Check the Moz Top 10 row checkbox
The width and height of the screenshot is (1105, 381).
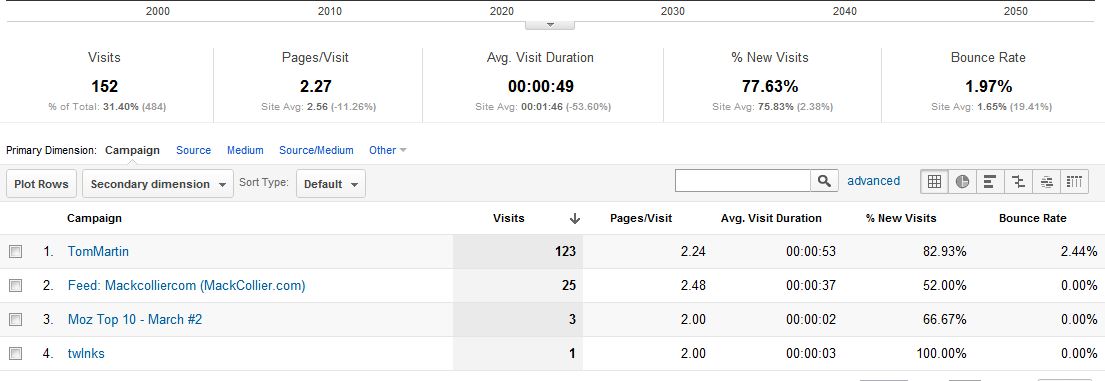[16, 319]
